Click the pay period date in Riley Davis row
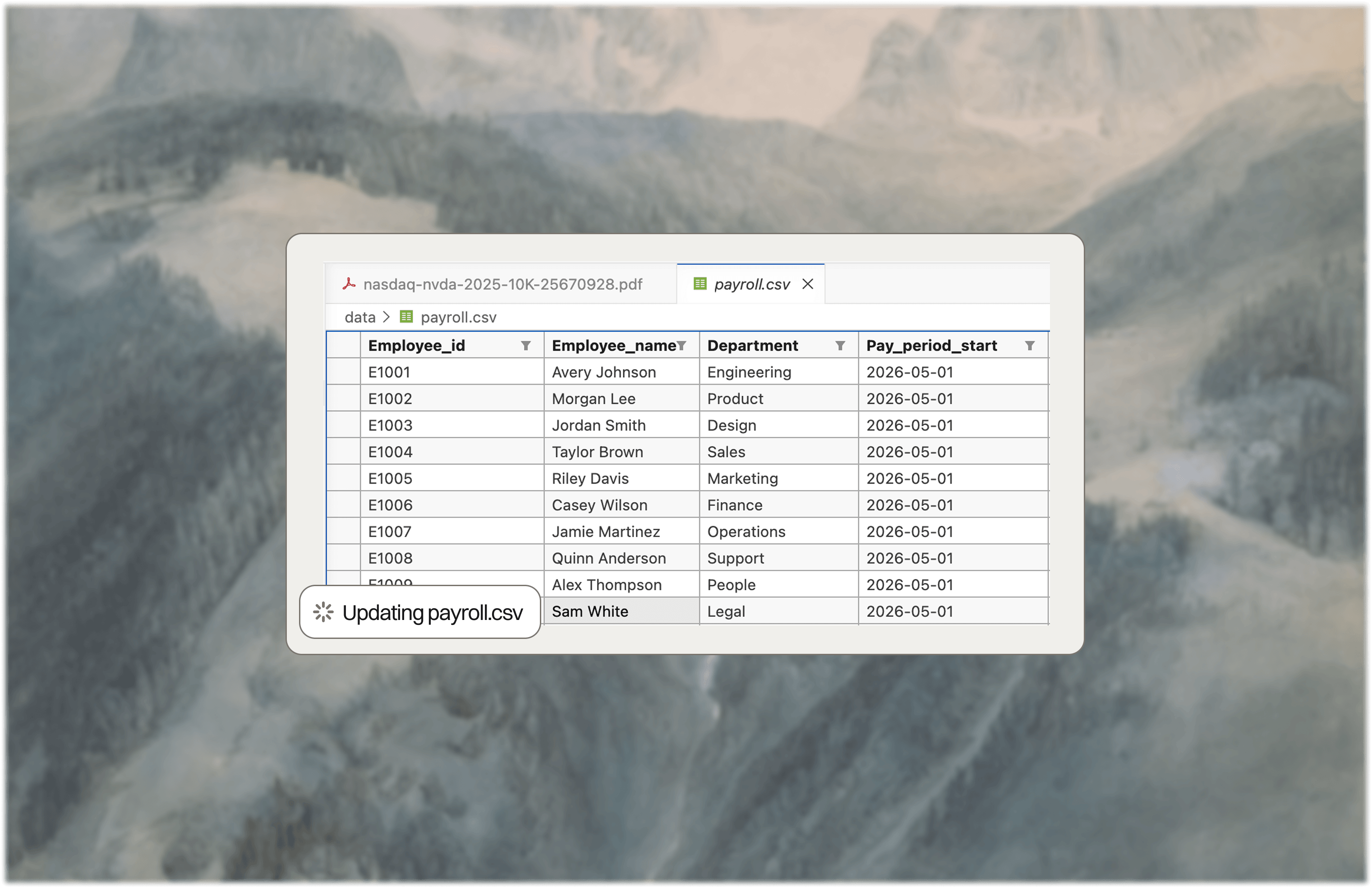Image resolution: width=1372 pixels, height=888 pixels. (953, 478)
